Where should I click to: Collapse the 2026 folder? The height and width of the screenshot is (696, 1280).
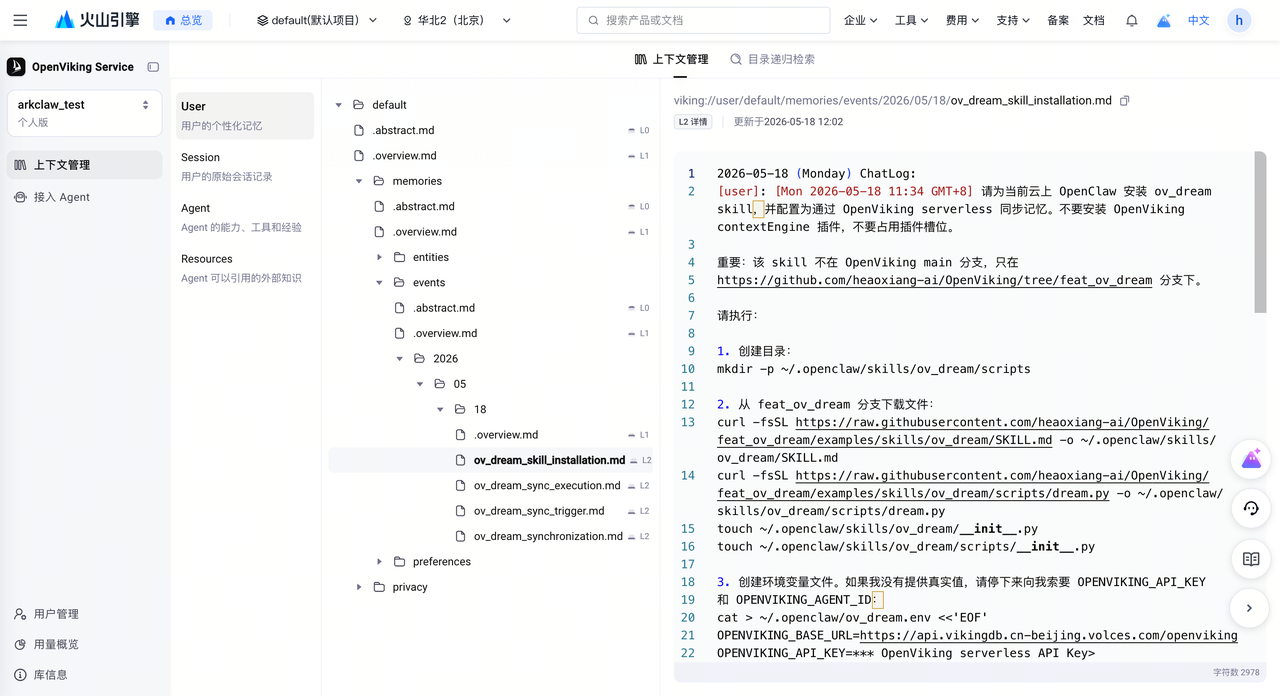[399, 359]
